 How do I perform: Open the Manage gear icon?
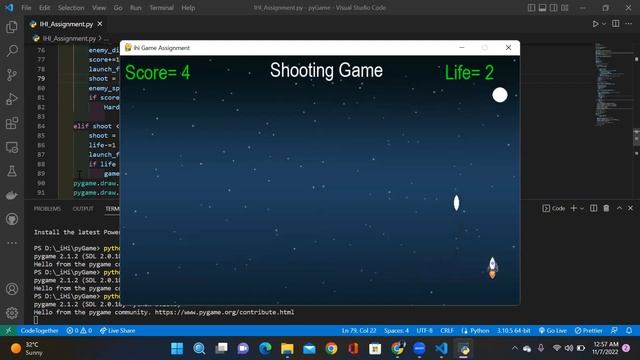tap(12, 313)
